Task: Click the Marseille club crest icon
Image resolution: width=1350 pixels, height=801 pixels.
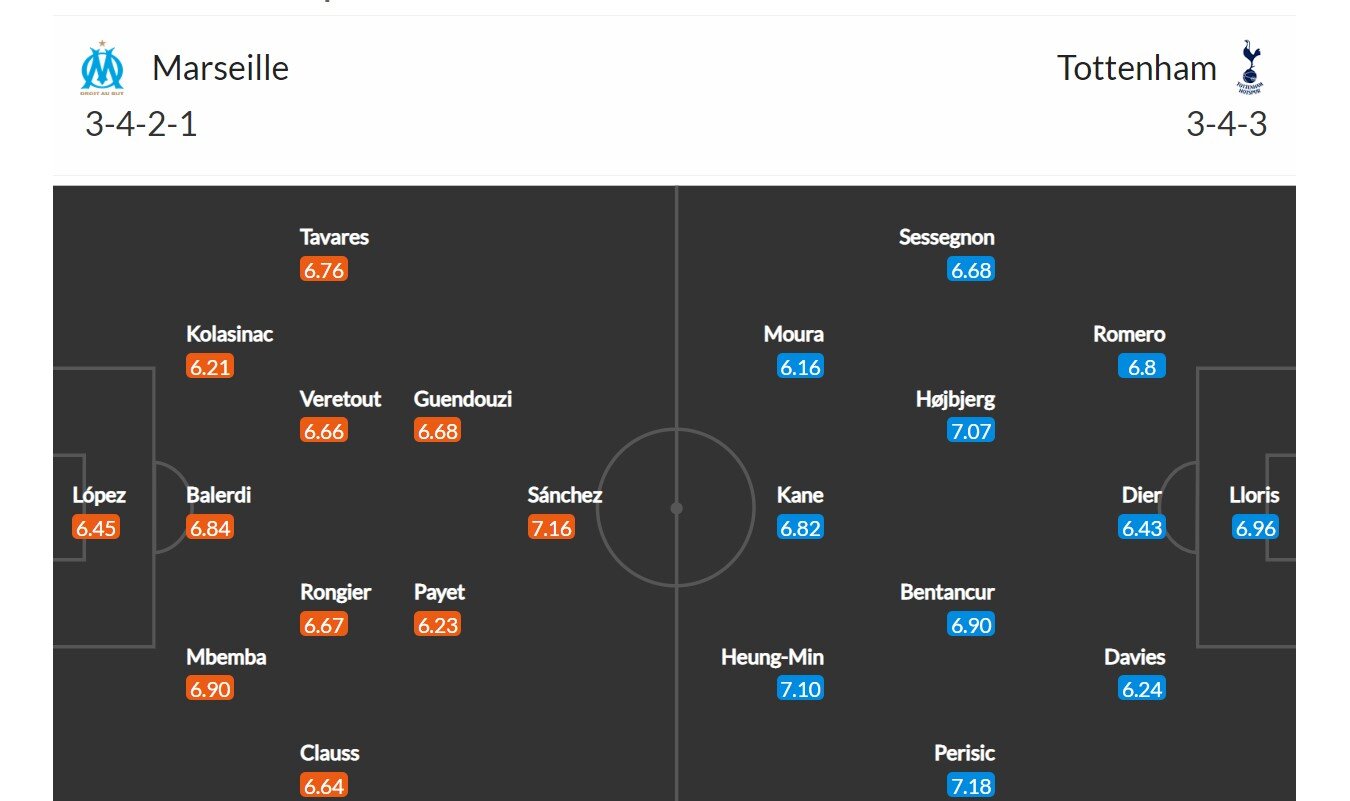Action: tap(102, 68)
